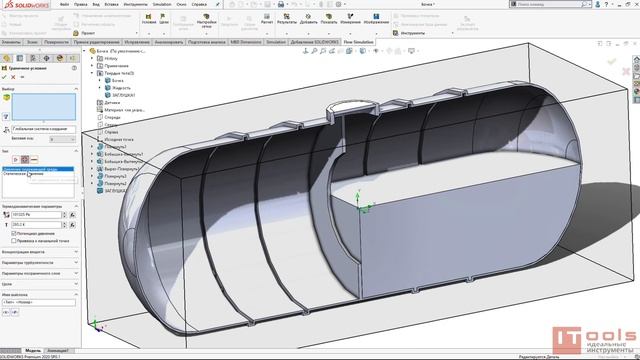Click pressure field stepper arrows
Image resolution: width=640 pixels, height=360 pixels.
(x=64, y=215)
